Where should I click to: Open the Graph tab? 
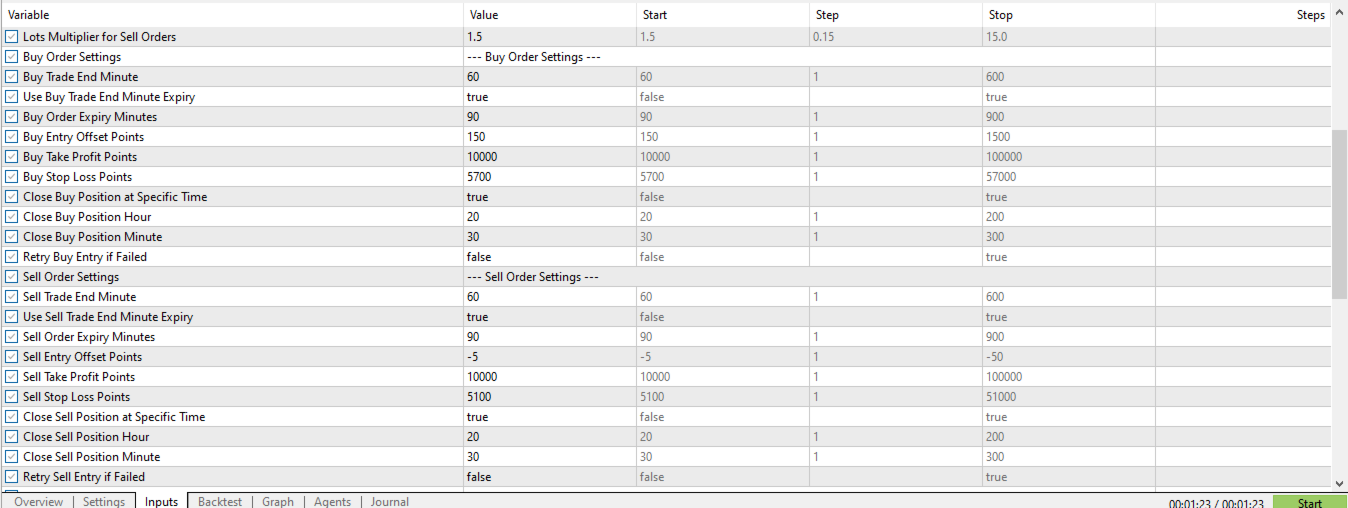click(x=278, y=502)
